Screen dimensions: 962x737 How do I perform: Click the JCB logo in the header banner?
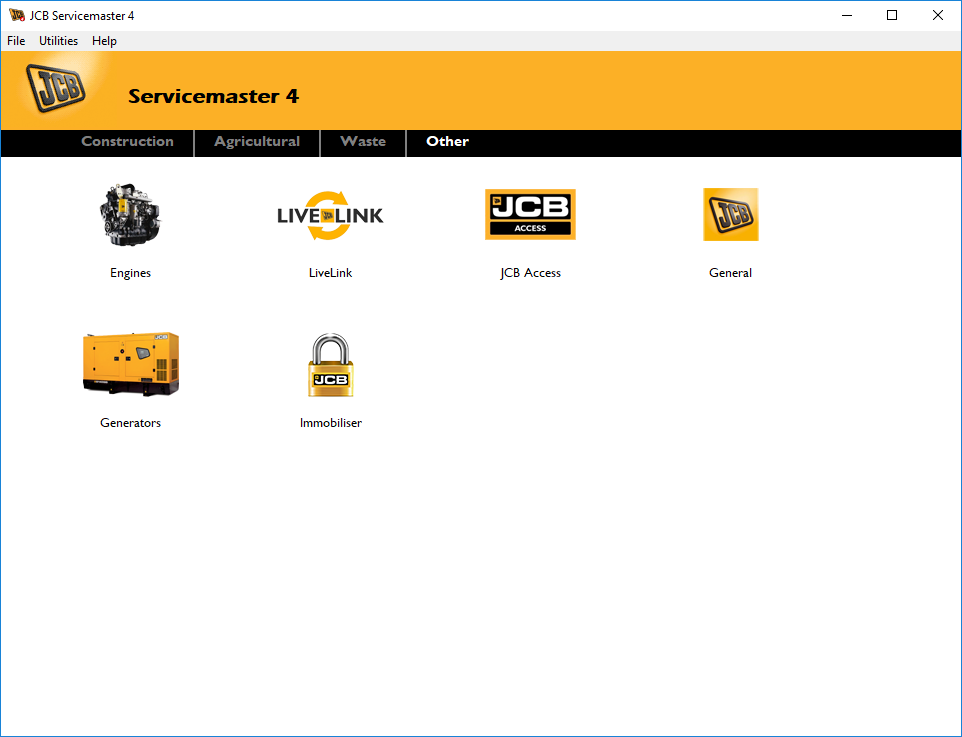pos(56,89)
